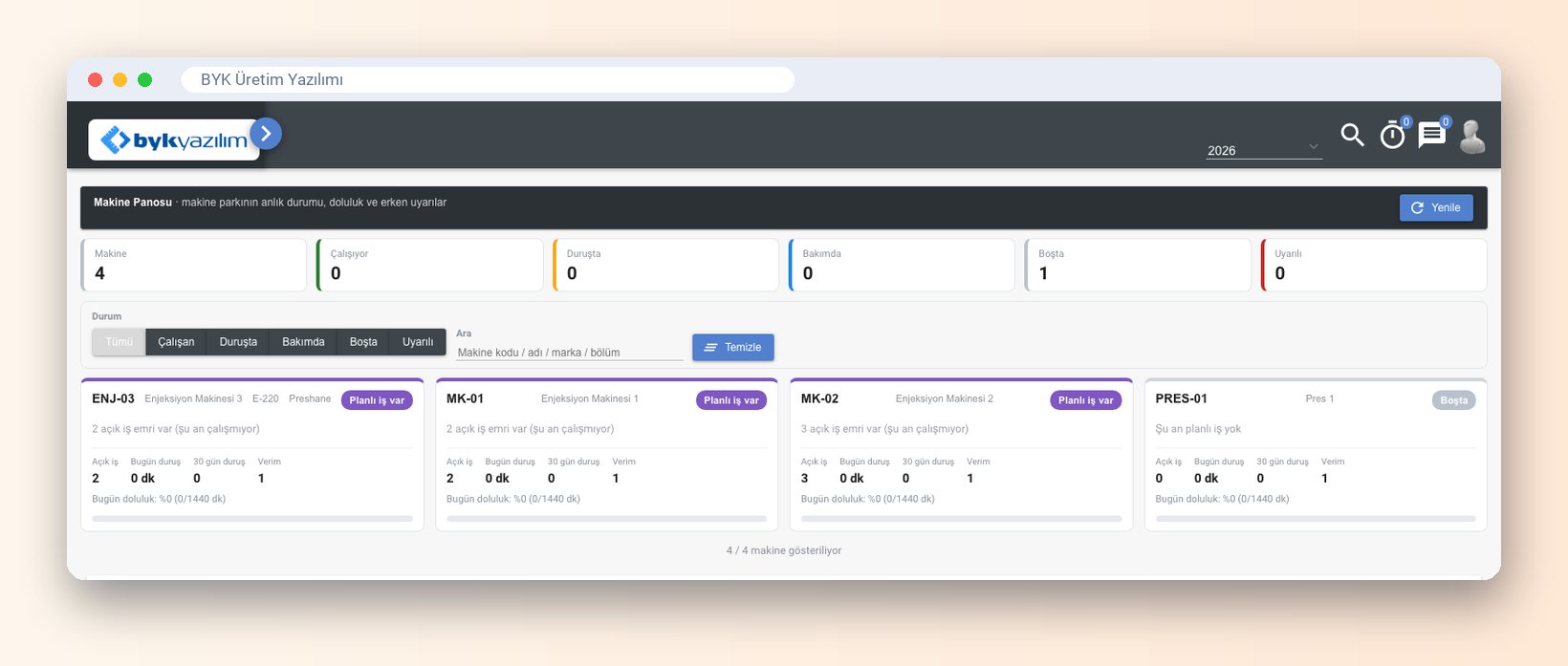Open the ENJ-03 machine card title
Viewport: 1568px width, 666px height.
tap(113, 398)
